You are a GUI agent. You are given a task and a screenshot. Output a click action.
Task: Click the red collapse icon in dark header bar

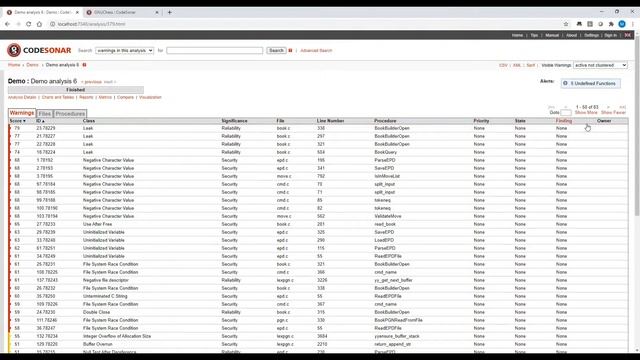(x=628, y=35)
